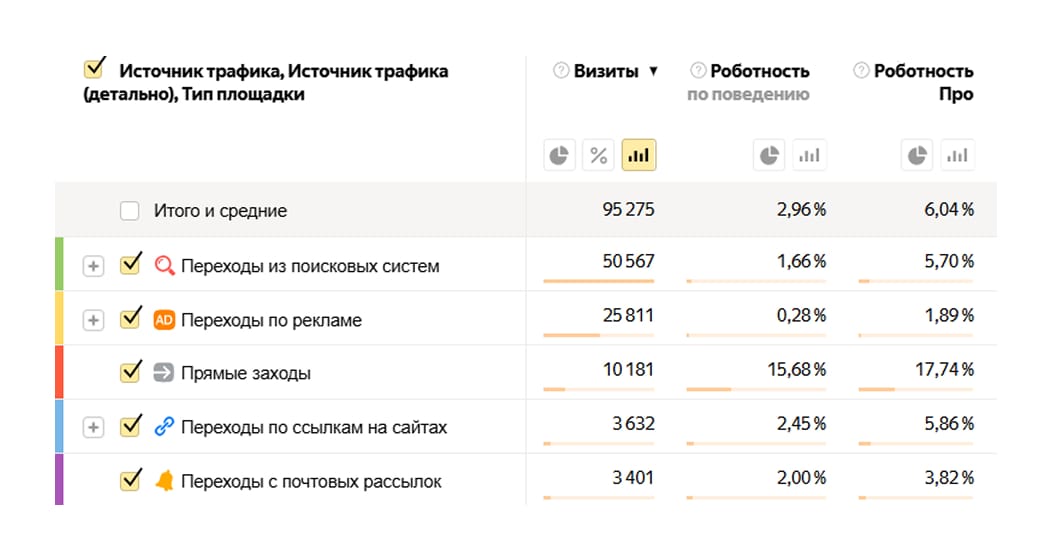Select bar chart view under Визиты
This screenshot has width=1052, height=560.
pyautogui.click(x=639, y=156)
